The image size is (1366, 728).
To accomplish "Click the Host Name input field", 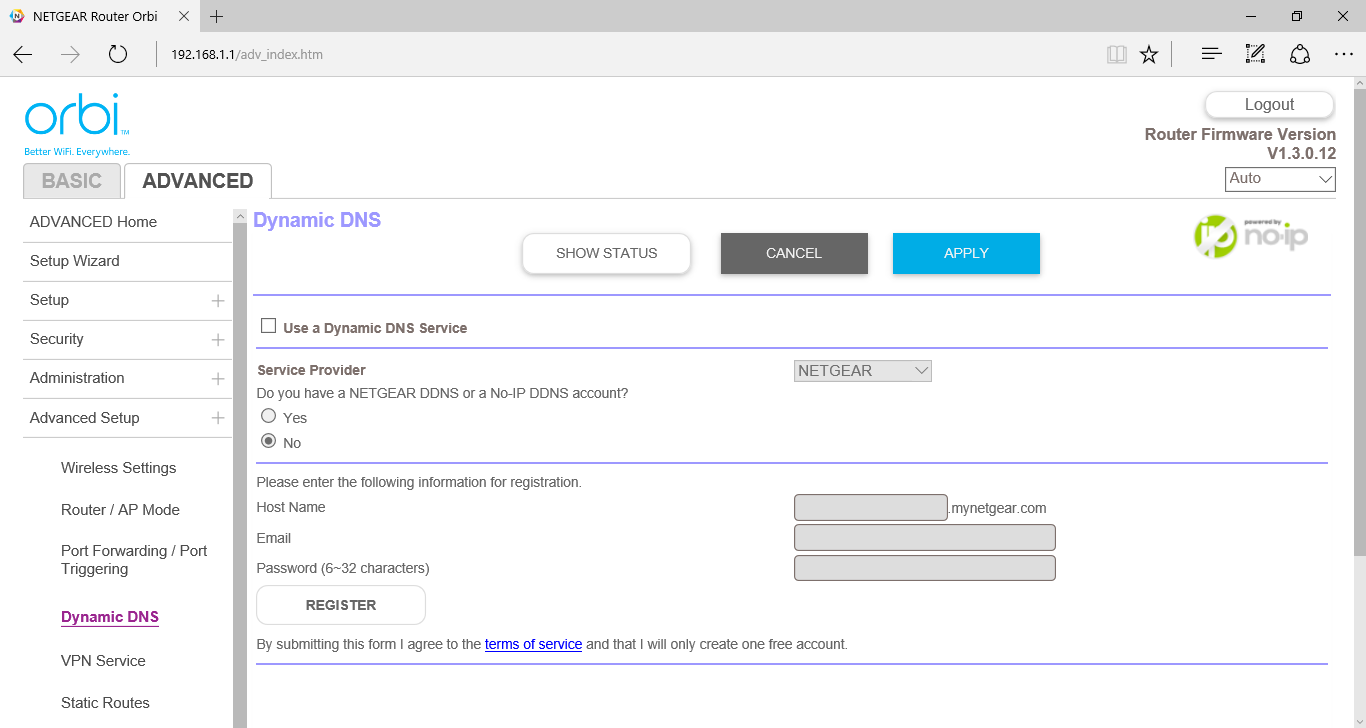I will (x=870, y=508).
